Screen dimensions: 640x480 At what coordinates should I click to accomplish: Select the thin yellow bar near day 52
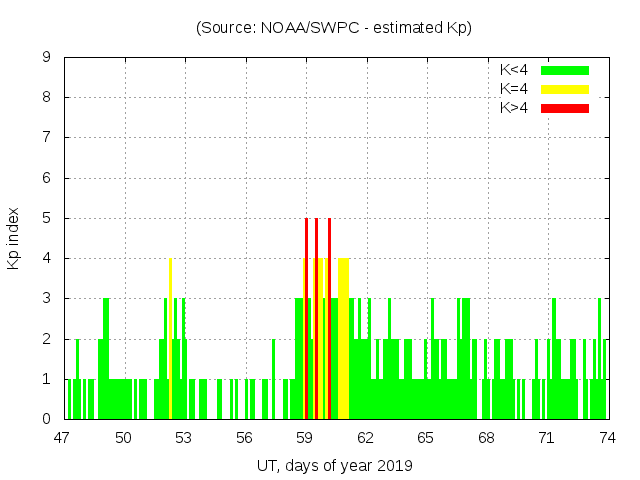(x=171, y=340)
